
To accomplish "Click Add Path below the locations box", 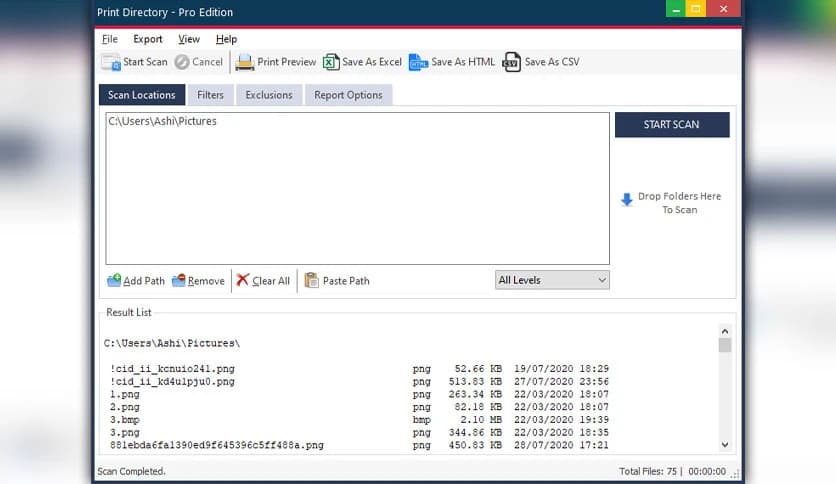I will 136,280.
